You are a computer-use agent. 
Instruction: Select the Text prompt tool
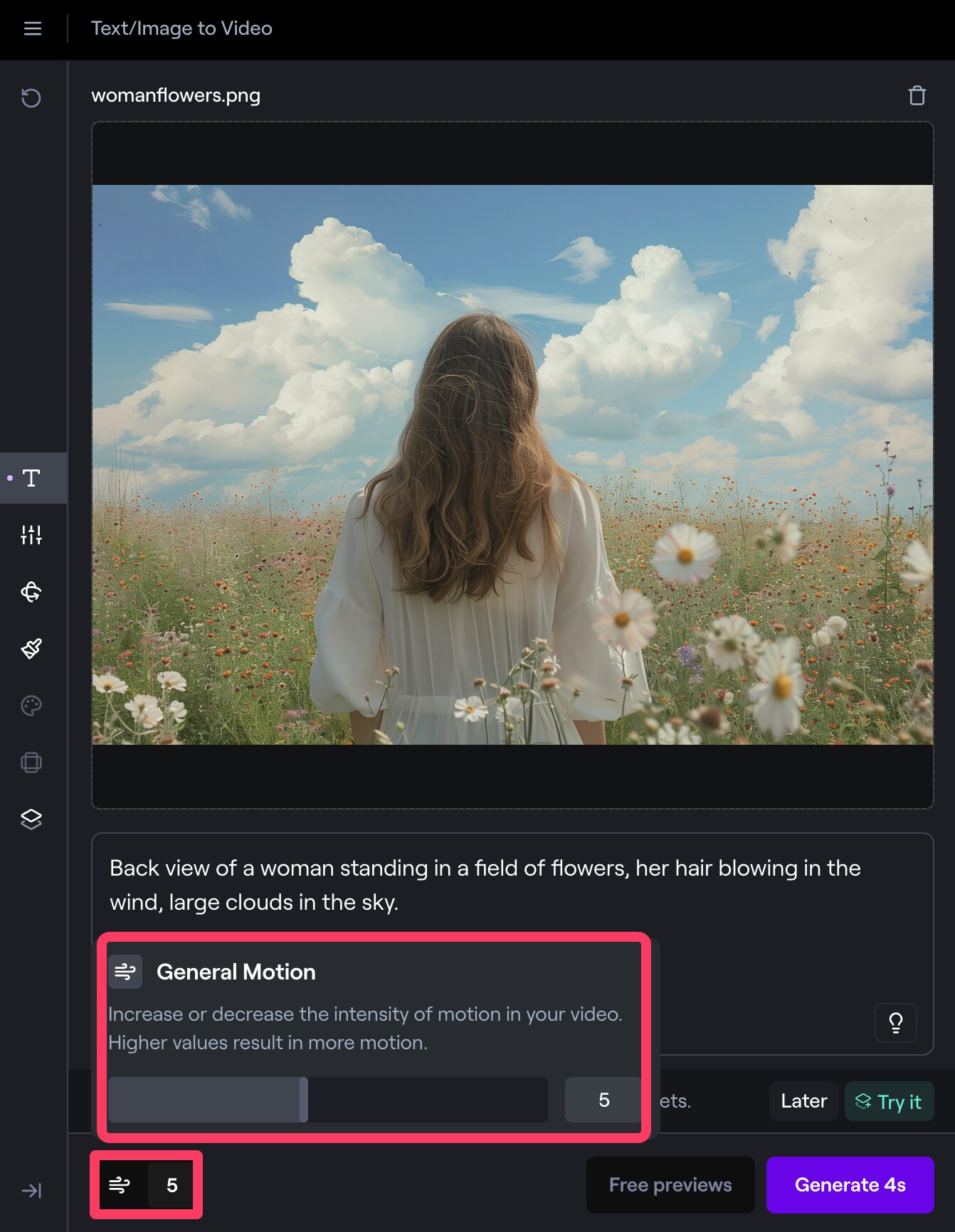[31, 478]
